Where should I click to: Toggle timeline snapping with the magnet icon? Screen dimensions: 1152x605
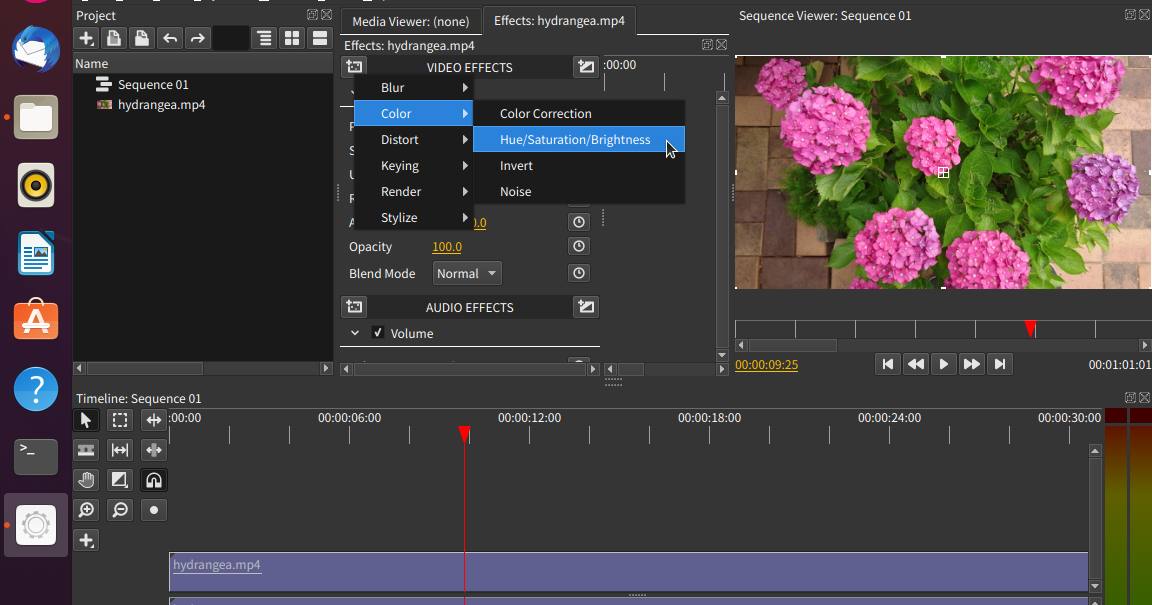tap(153, 480)
